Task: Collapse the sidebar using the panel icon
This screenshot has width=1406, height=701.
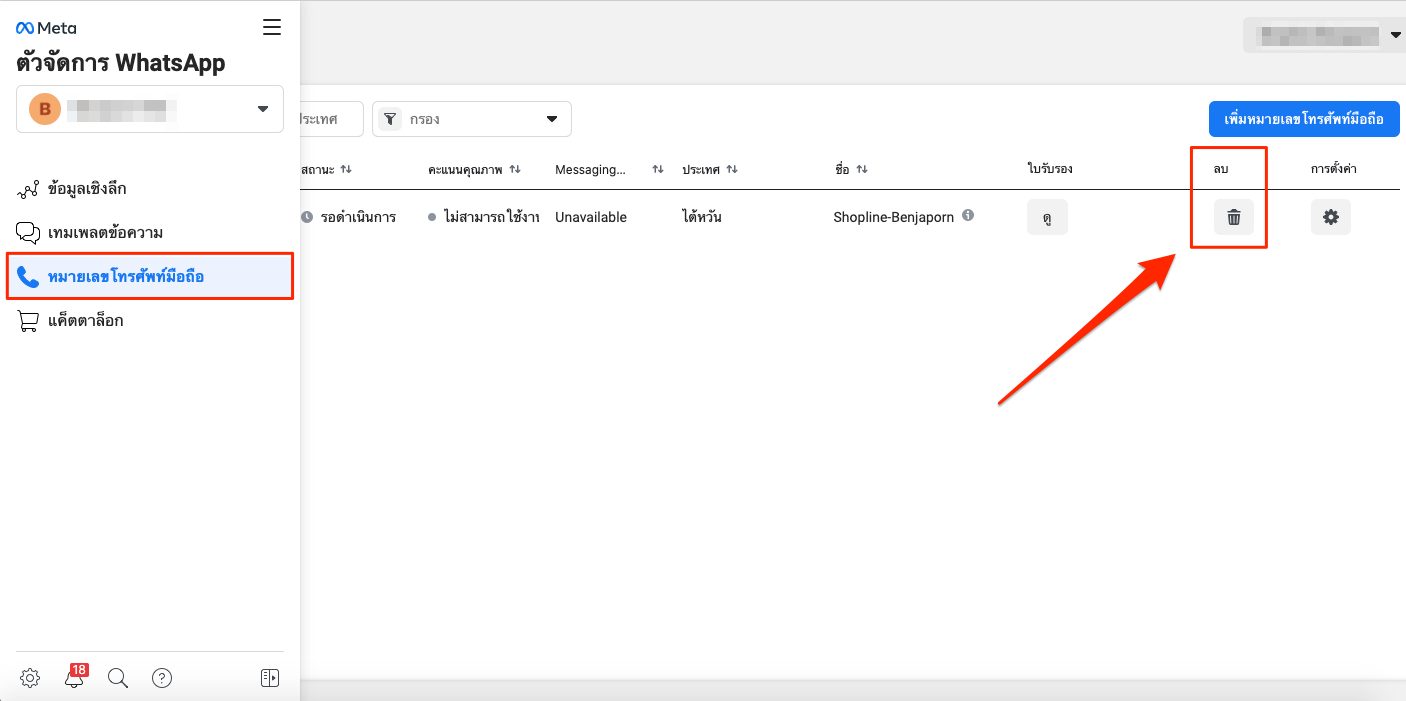Action: [x=269, y=678]
